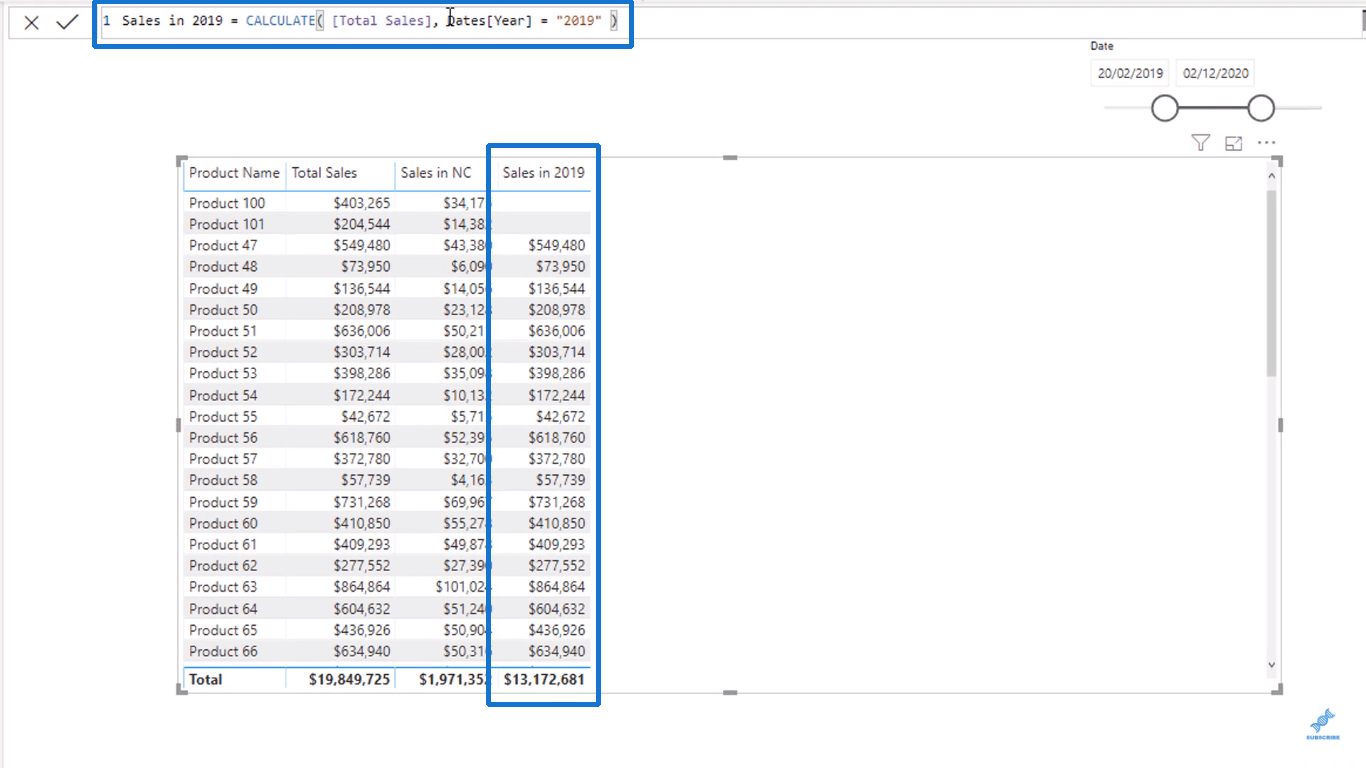
Task: Select the Product 66 row label
Action: coord(223,651)
